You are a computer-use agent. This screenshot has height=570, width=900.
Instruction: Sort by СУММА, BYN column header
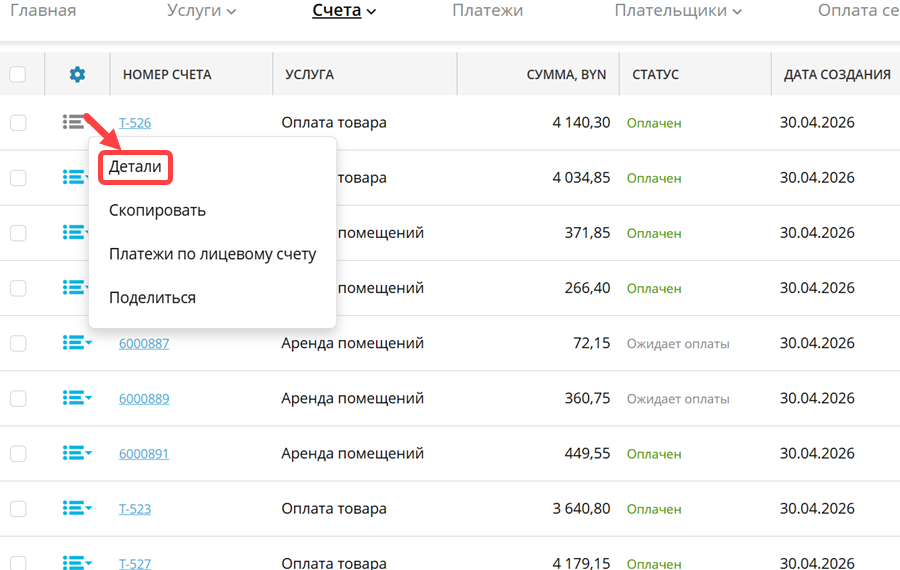pyautogui.click(x=566, y=75)
